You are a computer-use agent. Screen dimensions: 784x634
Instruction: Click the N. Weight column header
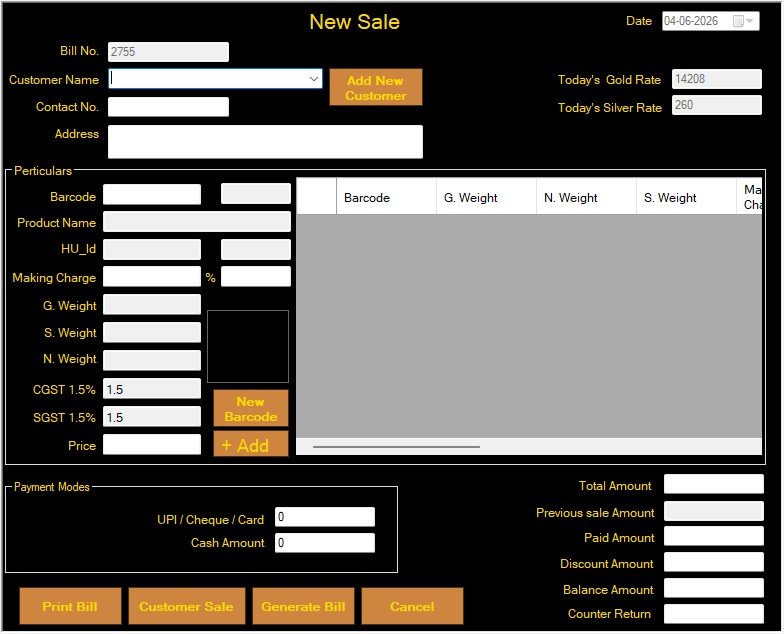[586, 196]
